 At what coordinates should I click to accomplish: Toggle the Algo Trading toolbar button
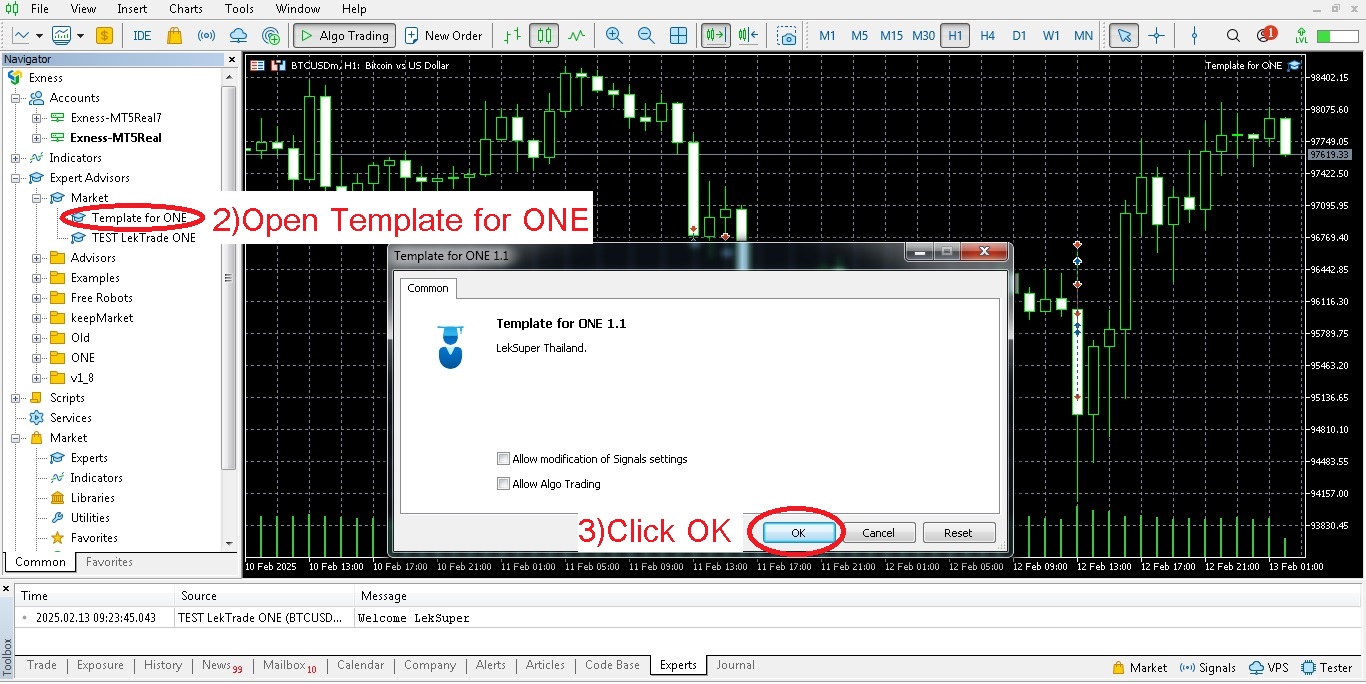[344, 36]
